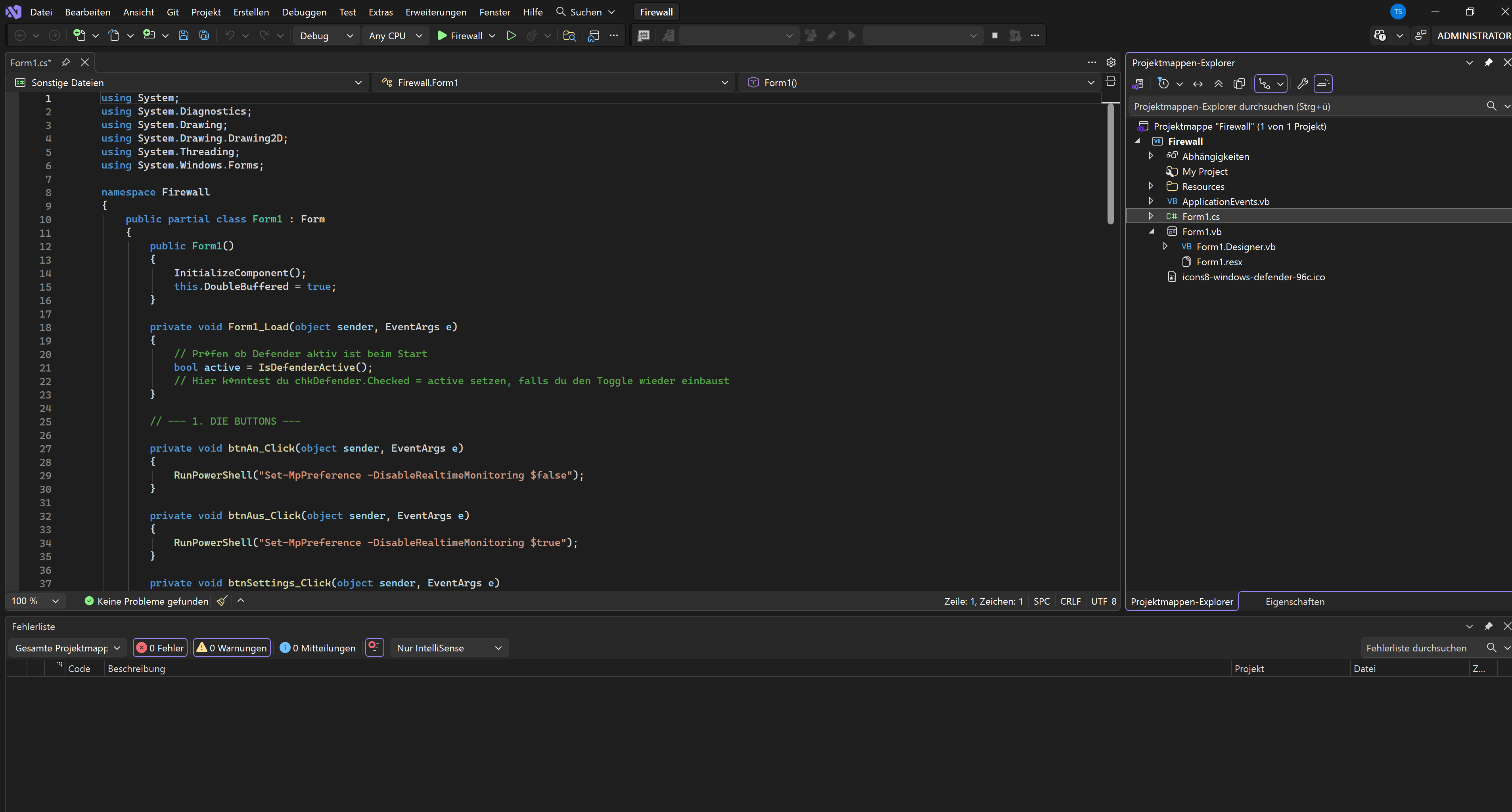Click the CRLF line ending indicator

coord(1070,601)
